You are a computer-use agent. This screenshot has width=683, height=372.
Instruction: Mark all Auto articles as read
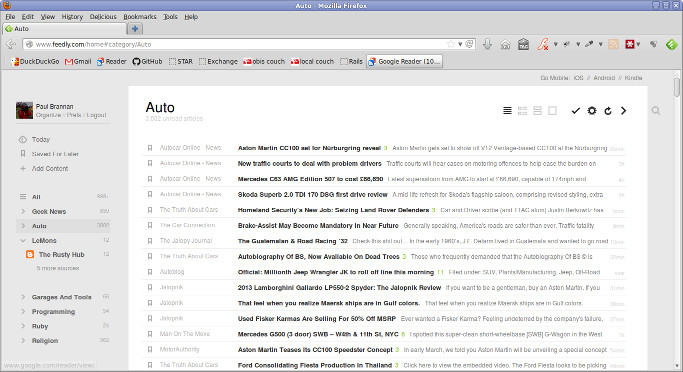pyautogui.click(x=575, y=111)
